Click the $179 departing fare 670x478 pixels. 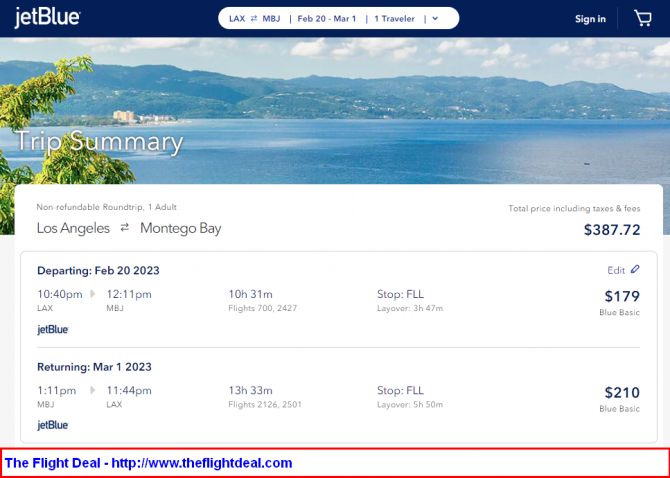(x=622, y=296)
